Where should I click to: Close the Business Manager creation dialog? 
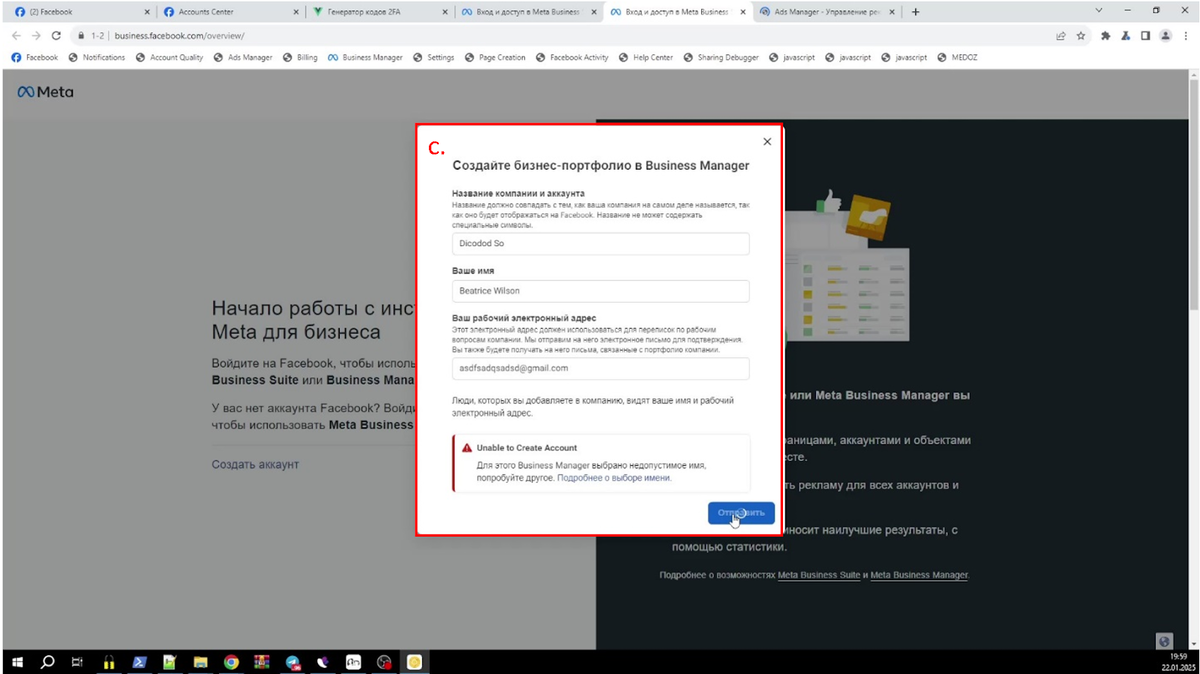[767, 142]
